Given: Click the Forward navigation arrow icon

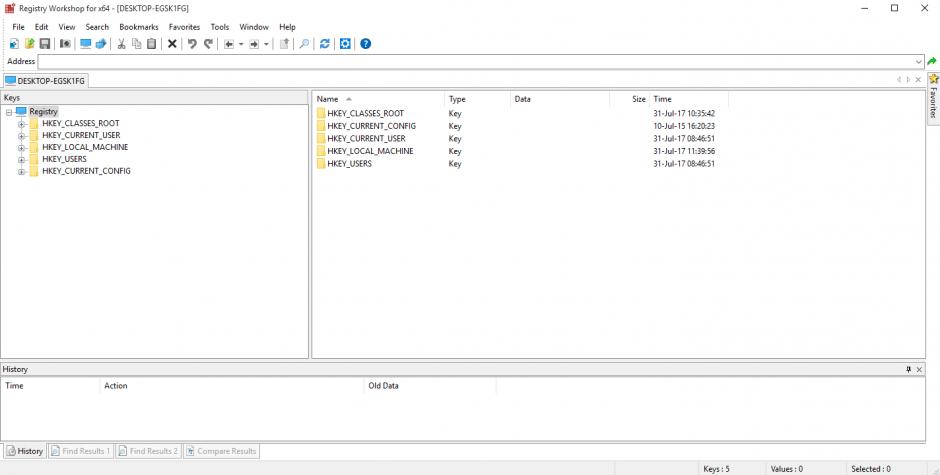Looking at the screenshot, I should point(254,44).
